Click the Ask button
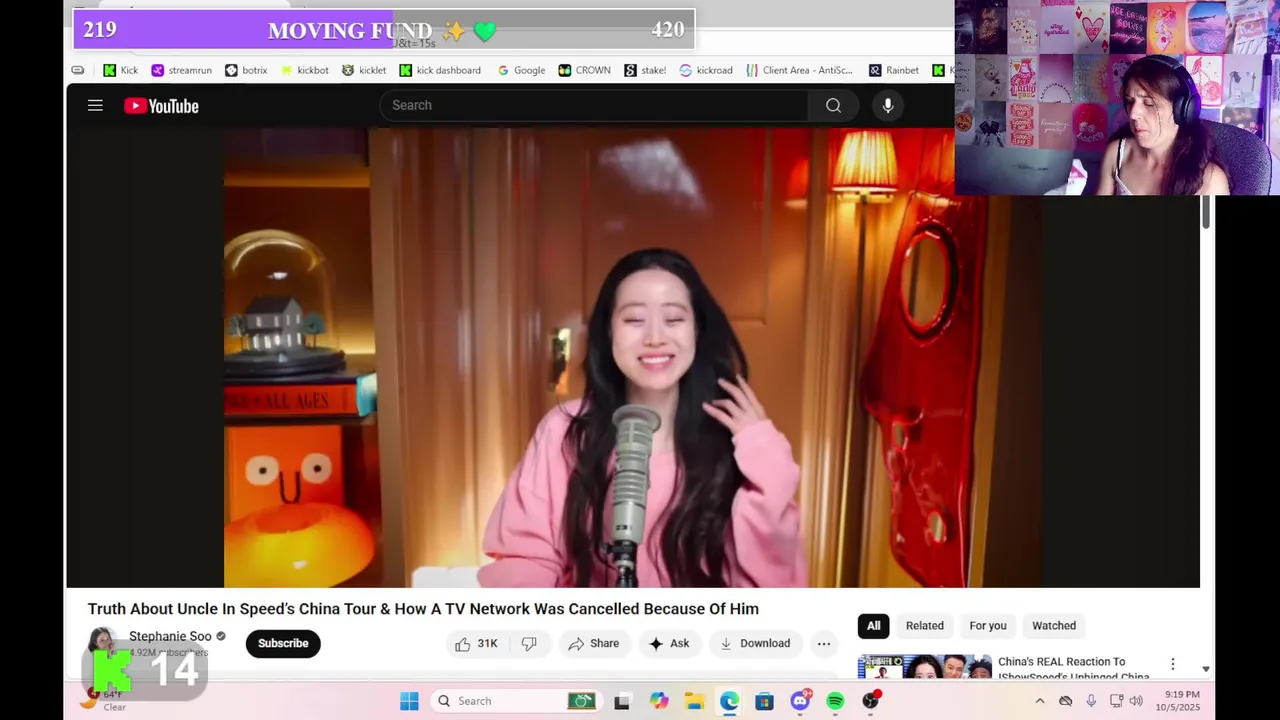 pos(669,644)
